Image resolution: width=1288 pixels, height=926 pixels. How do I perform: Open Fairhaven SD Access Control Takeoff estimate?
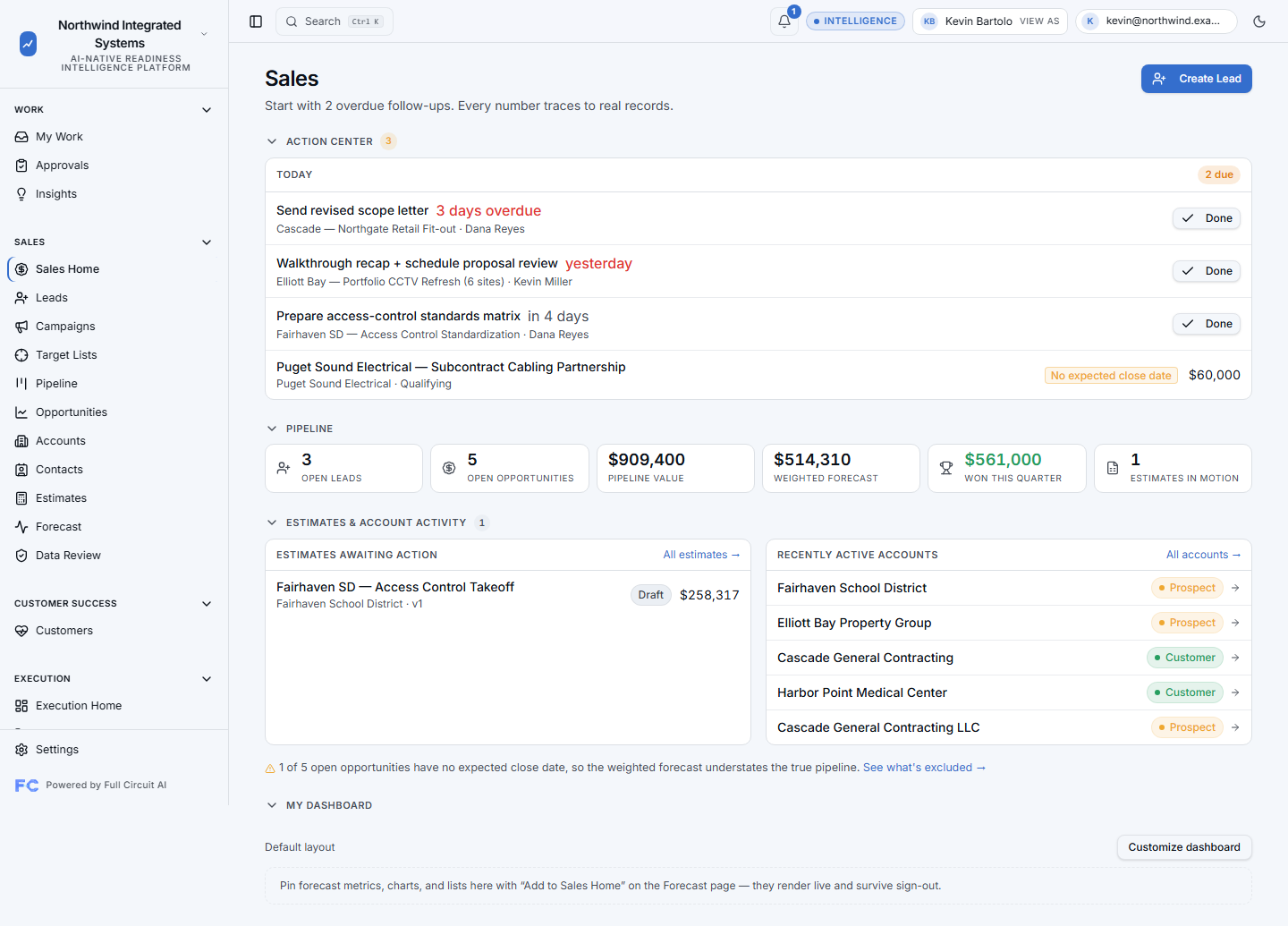pos(508,595)
